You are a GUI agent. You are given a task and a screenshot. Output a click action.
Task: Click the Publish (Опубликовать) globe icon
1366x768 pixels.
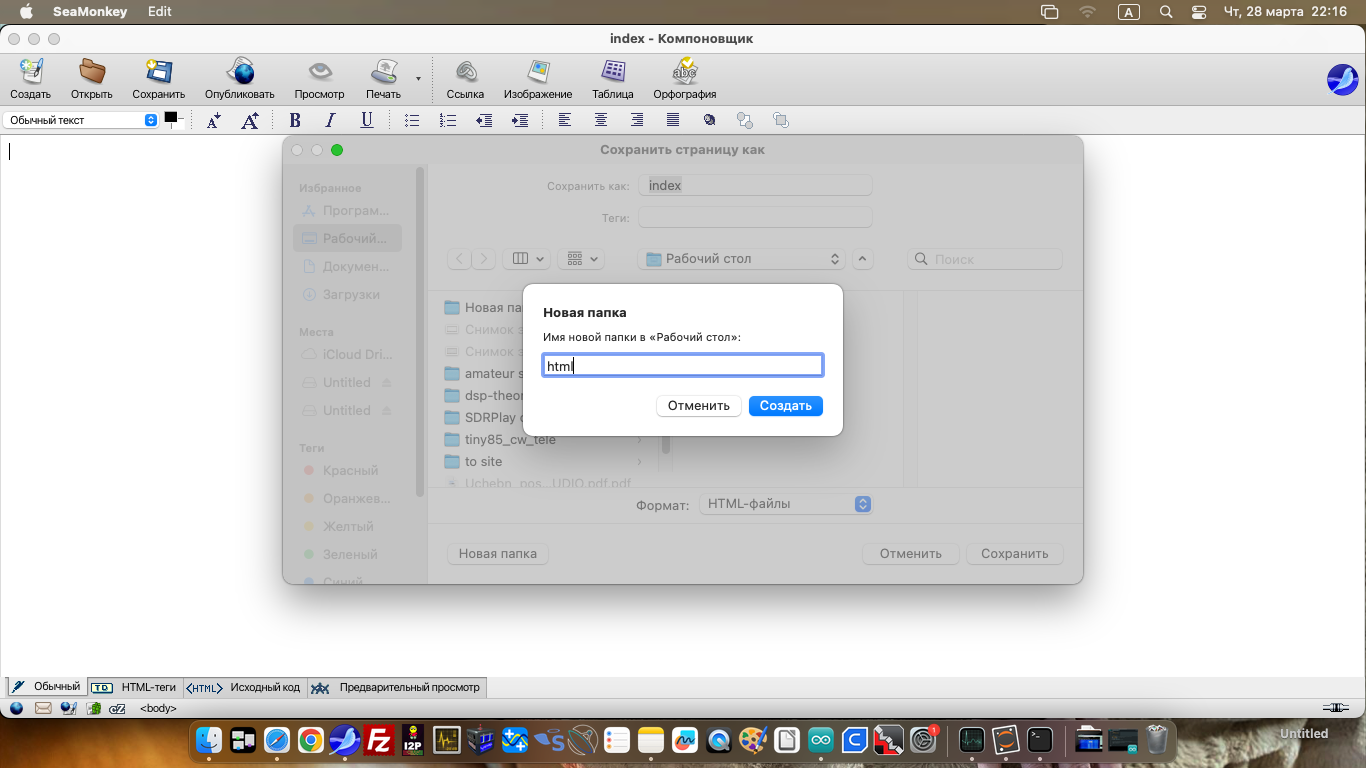(x=240, y=73)
